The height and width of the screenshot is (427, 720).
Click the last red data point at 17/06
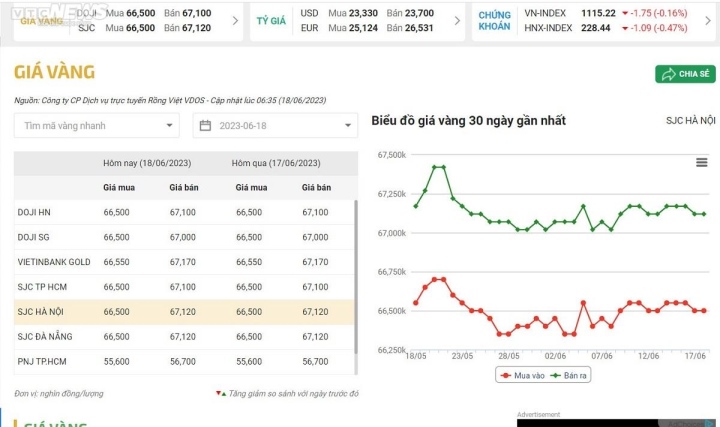704,311
